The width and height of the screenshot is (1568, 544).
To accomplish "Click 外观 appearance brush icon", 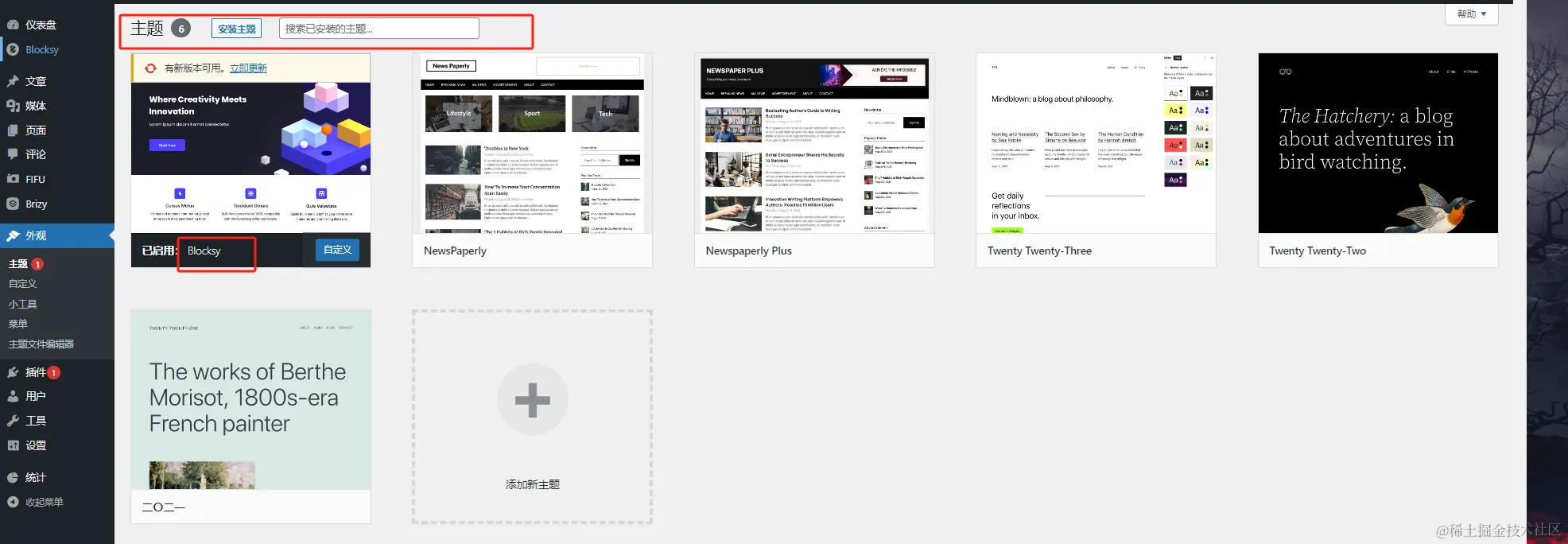I will point(13,236).
